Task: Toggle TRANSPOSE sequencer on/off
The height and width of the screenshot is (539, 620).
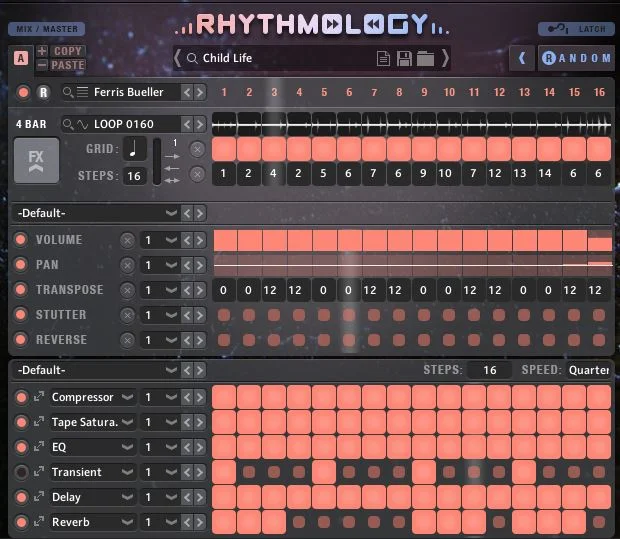Action: pyautogui.click(x=21, y=289)
